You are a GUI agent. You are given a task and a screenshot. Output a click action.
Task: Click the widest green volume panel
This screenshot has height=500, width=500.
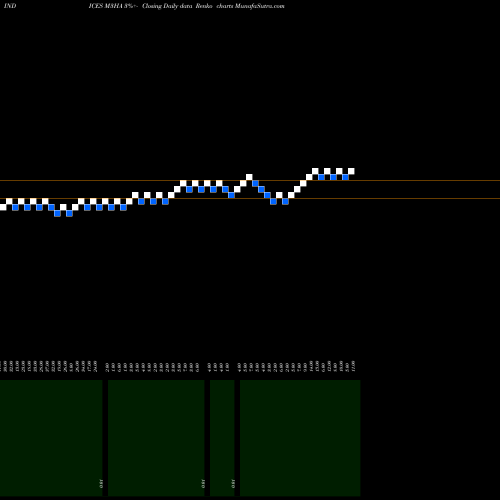point(300,438)
